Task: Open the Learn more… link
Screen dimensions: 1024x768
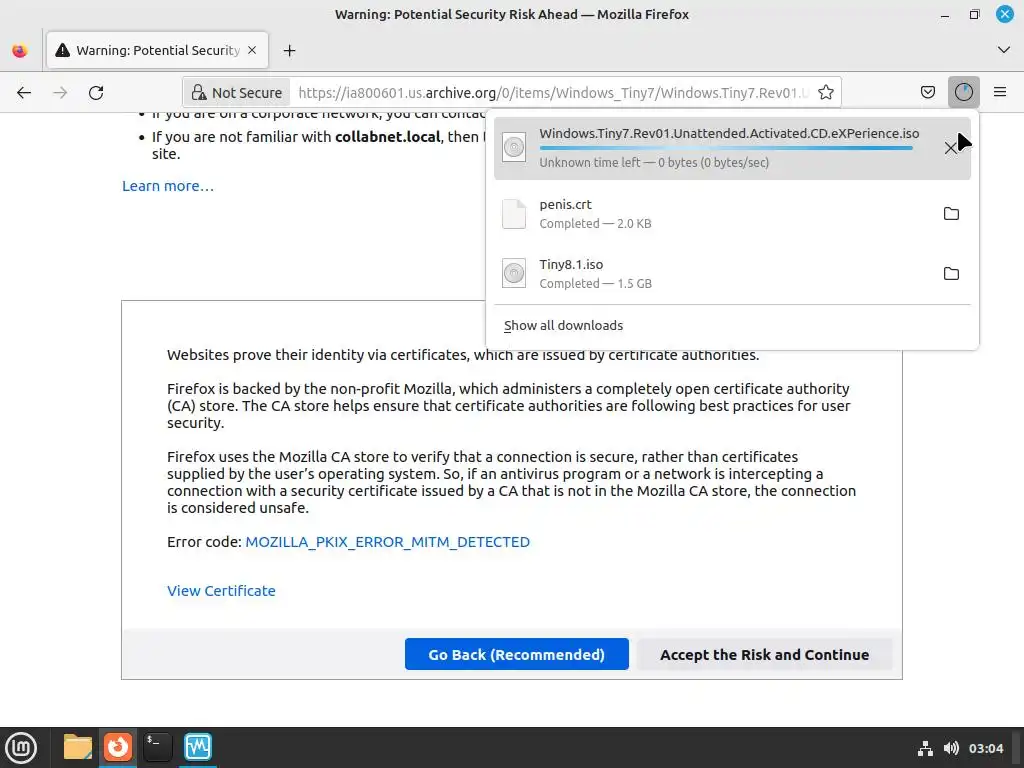Action: [168, 186]
